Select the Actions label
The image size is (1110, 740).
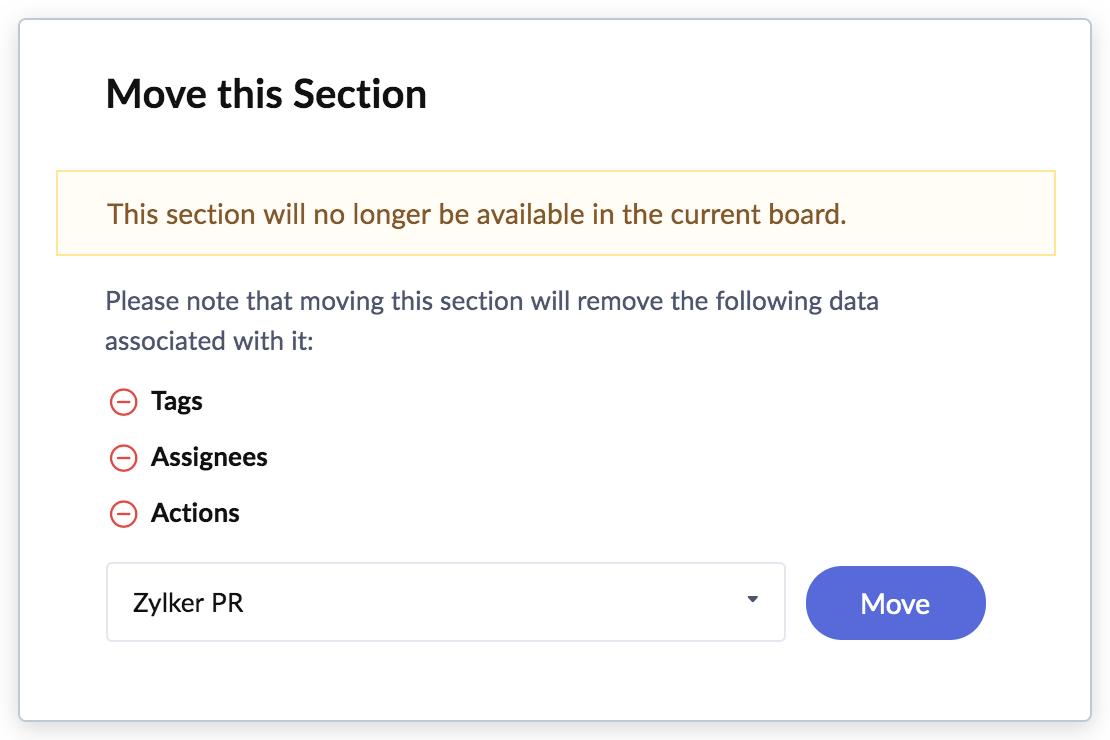tap(195, 514)
